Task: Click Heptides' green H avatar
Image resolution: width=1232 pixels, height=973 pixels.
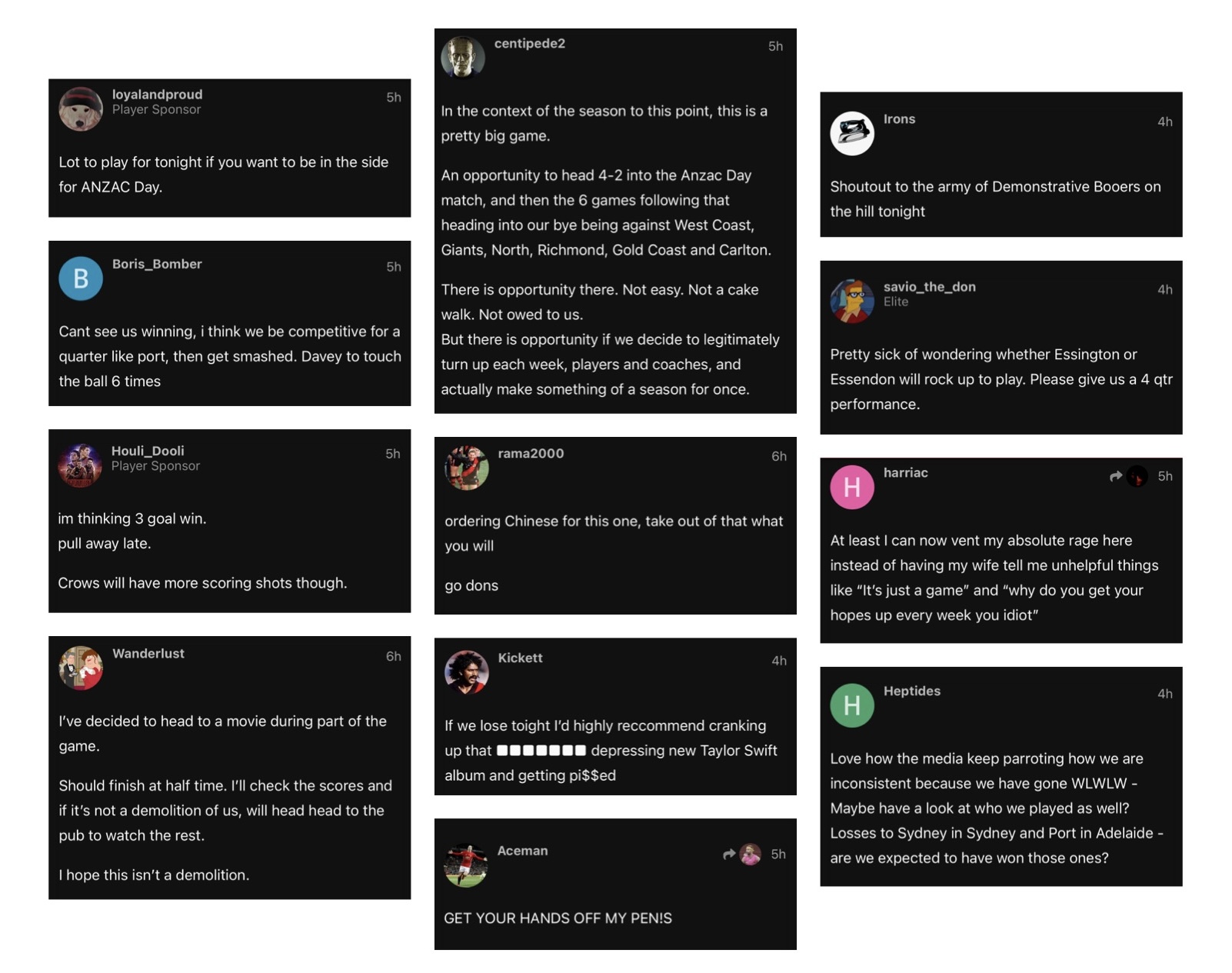Action: [852, 705]
